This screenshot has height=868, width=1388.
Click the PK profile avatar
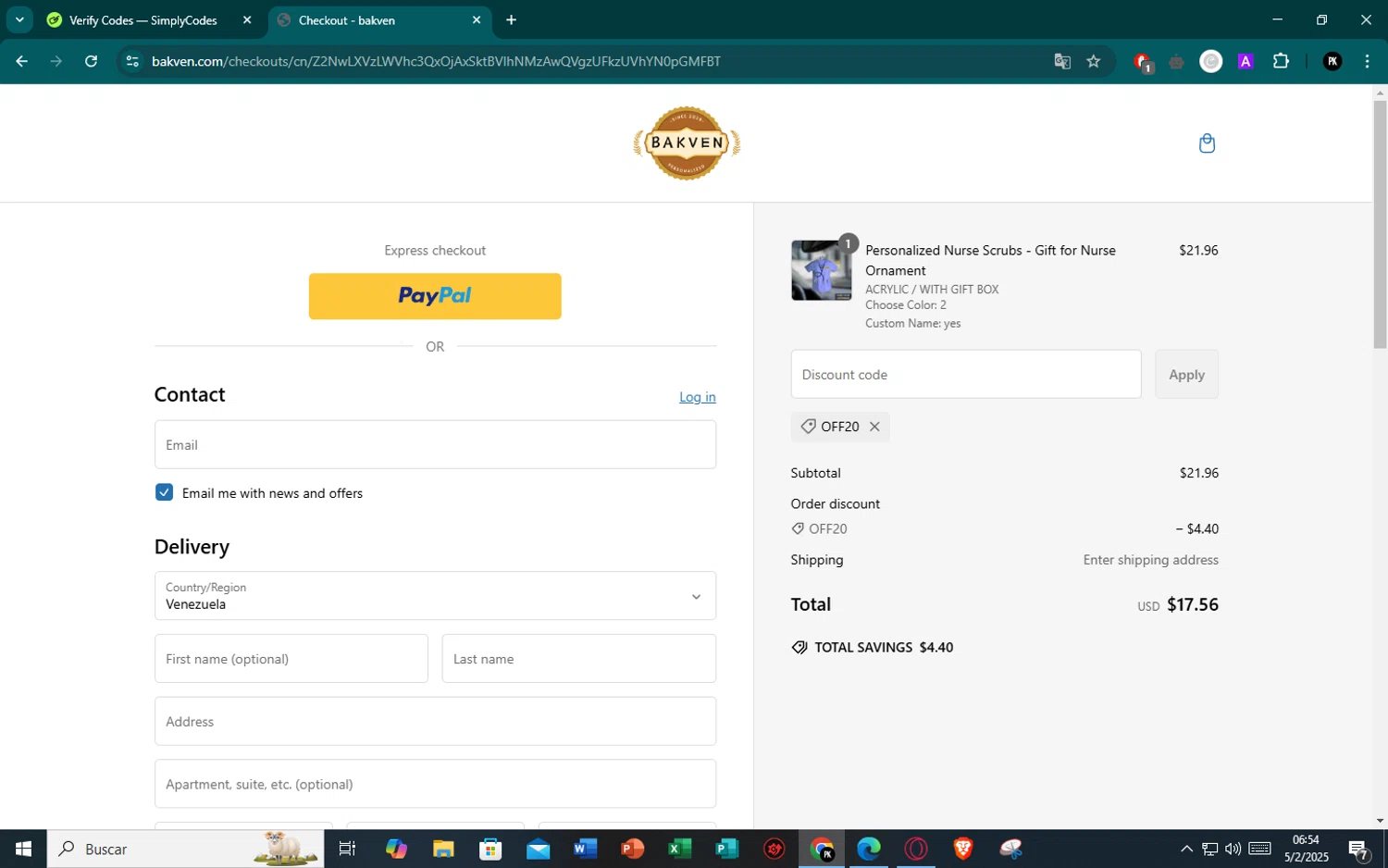(1332, 61)
